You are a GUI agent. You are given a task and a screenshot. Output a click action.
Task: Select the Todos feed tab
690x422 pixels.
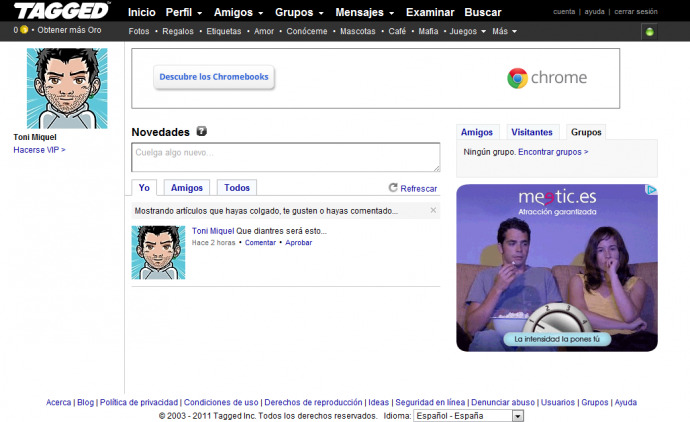237,188
